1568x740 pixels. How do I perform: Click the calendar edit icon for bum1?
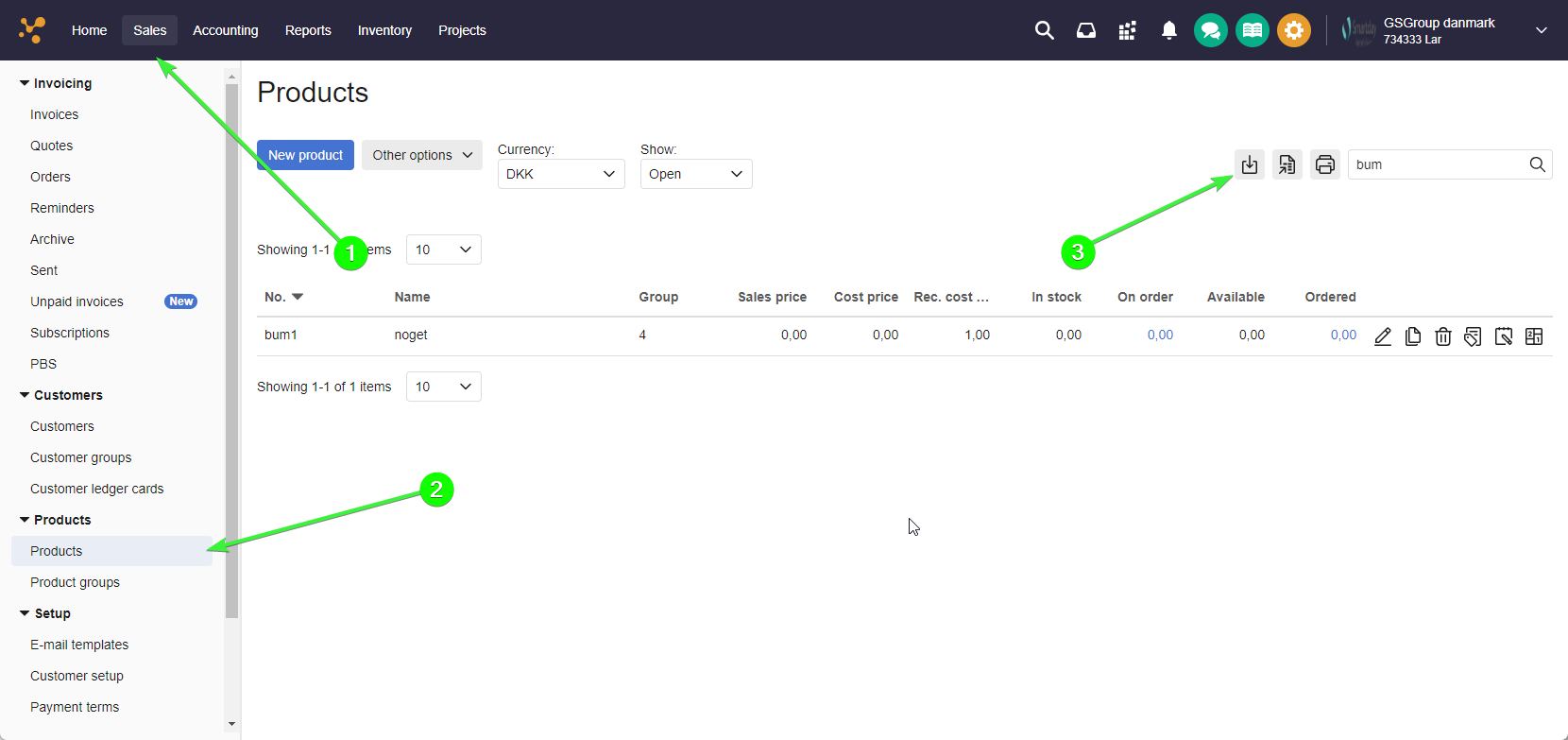pyautogui.click(x=1504, y=336)
